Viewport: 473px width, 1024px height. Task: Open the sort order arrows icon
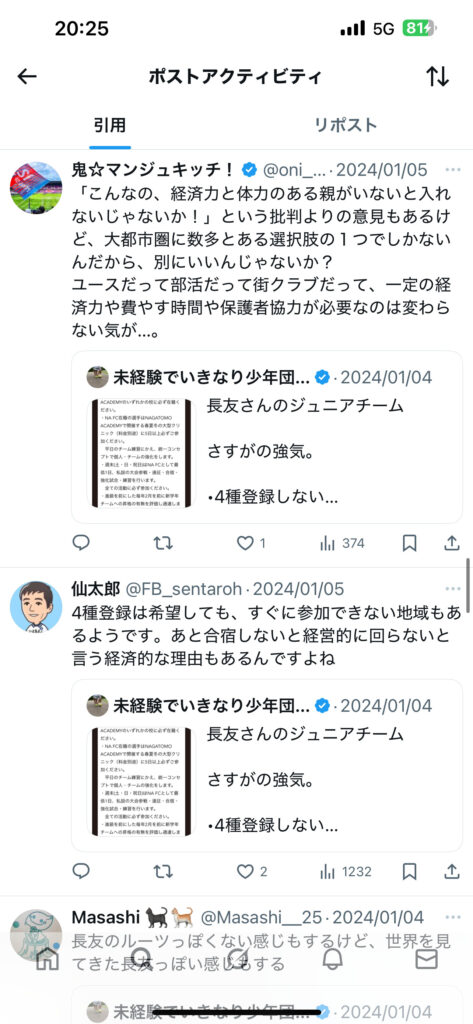coord(438,76)
